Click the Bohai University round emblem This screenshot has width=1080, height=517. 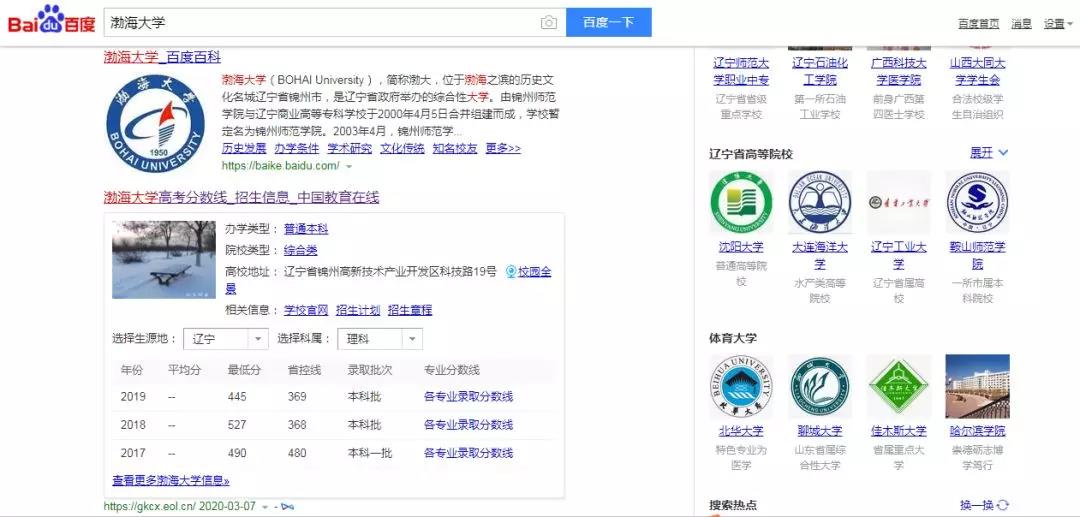pyautogui.click(x=156, y=123)
